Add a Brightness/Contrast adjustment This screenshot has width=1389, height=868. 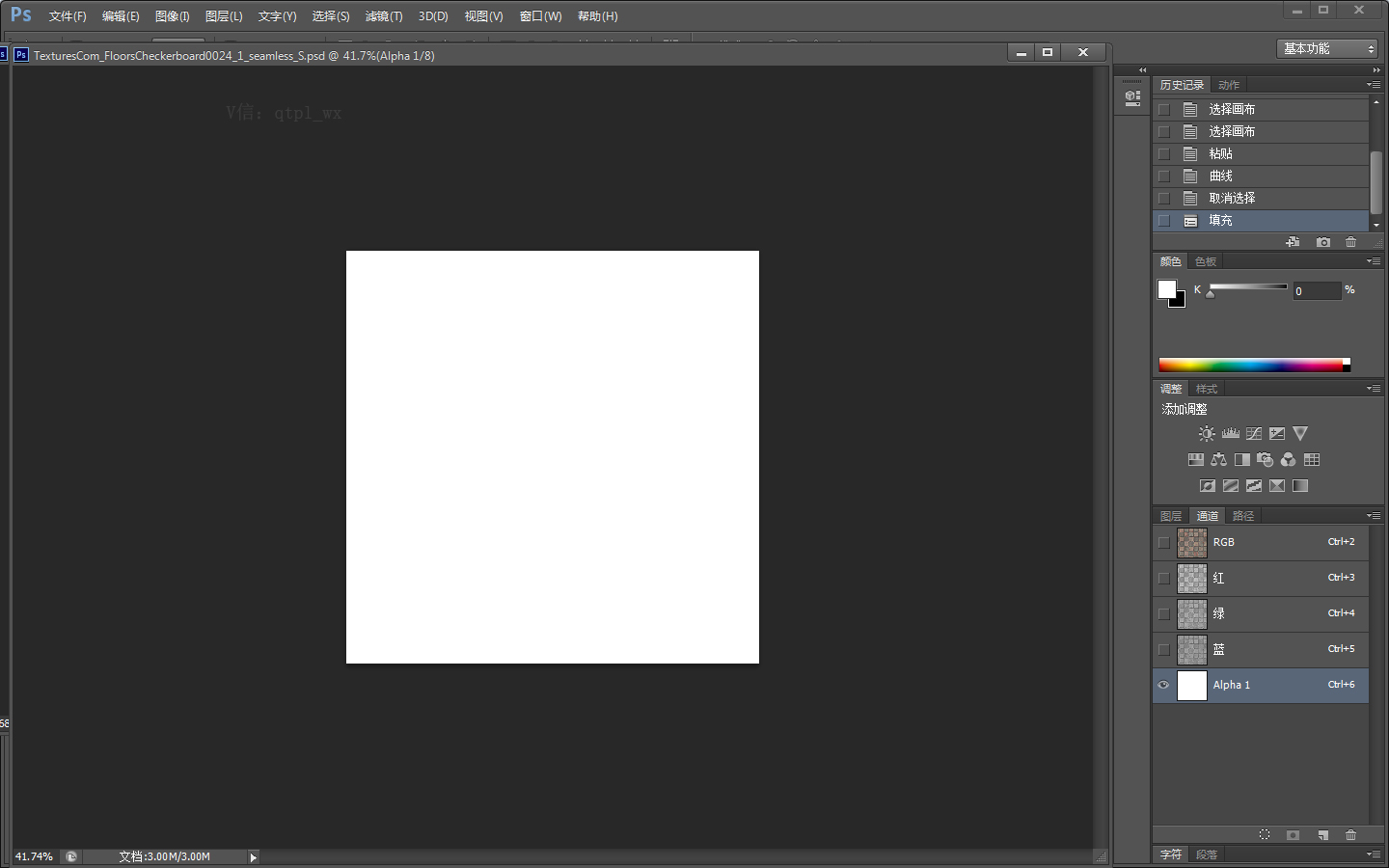coord(1207,434)
